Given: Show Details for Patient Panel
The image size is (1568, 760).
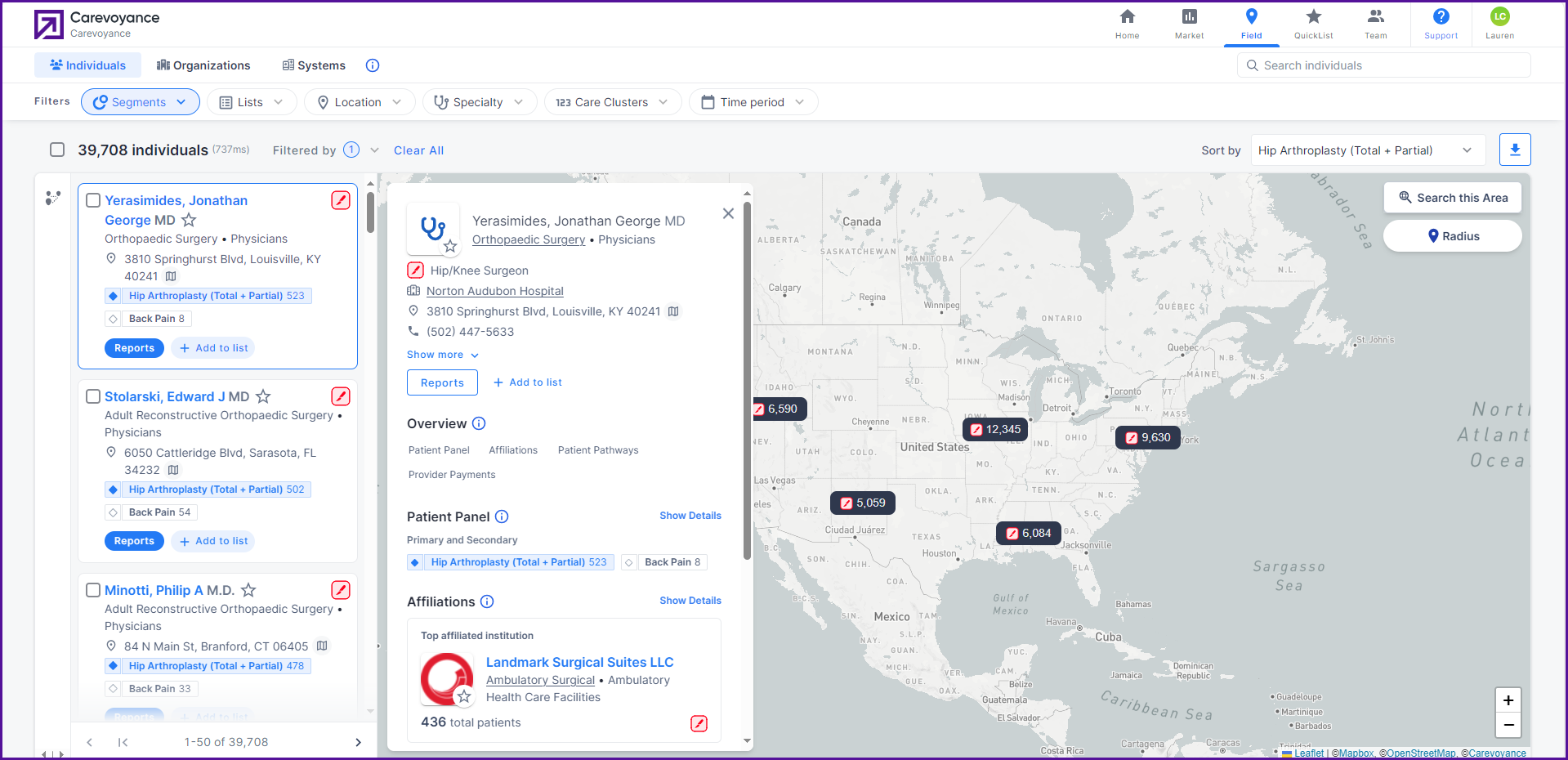Looking at the screenshot, I should point(690,516).
